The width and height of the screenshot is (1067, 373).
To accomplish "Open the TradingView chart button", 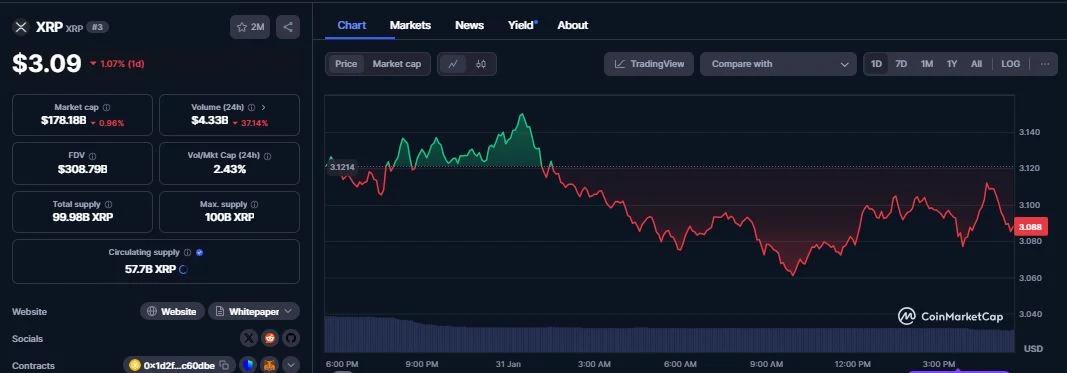I will (649, 64).
